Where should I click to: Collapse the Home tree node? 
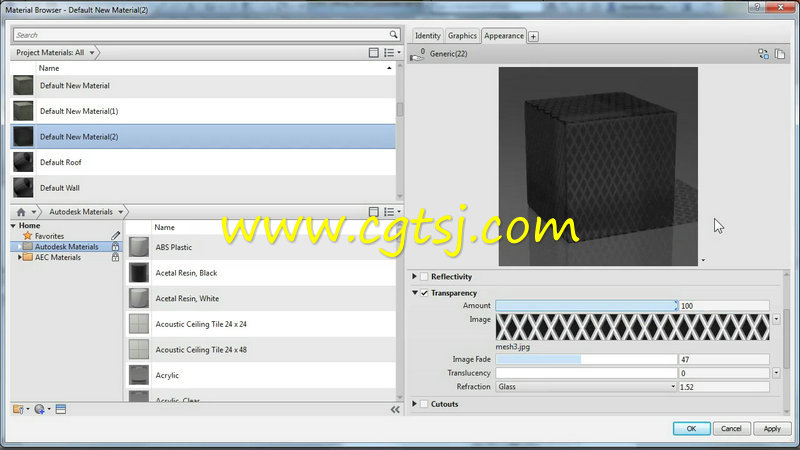click(13, 226)
